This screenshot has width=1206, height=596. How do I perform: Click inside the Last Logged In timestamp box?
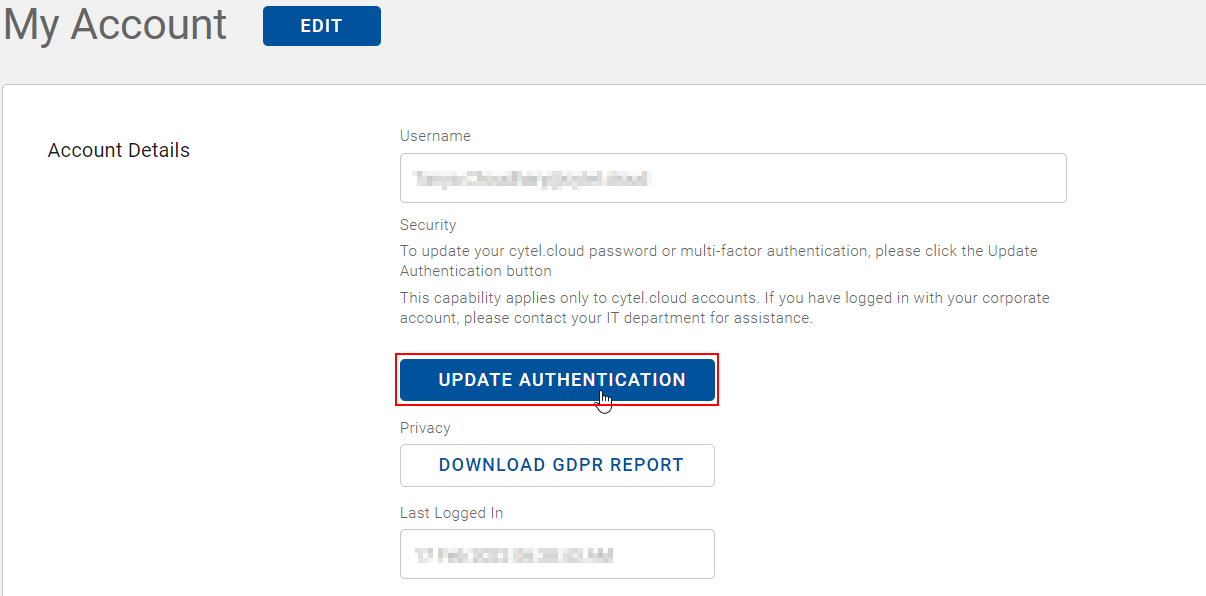[x=557, y=554]
